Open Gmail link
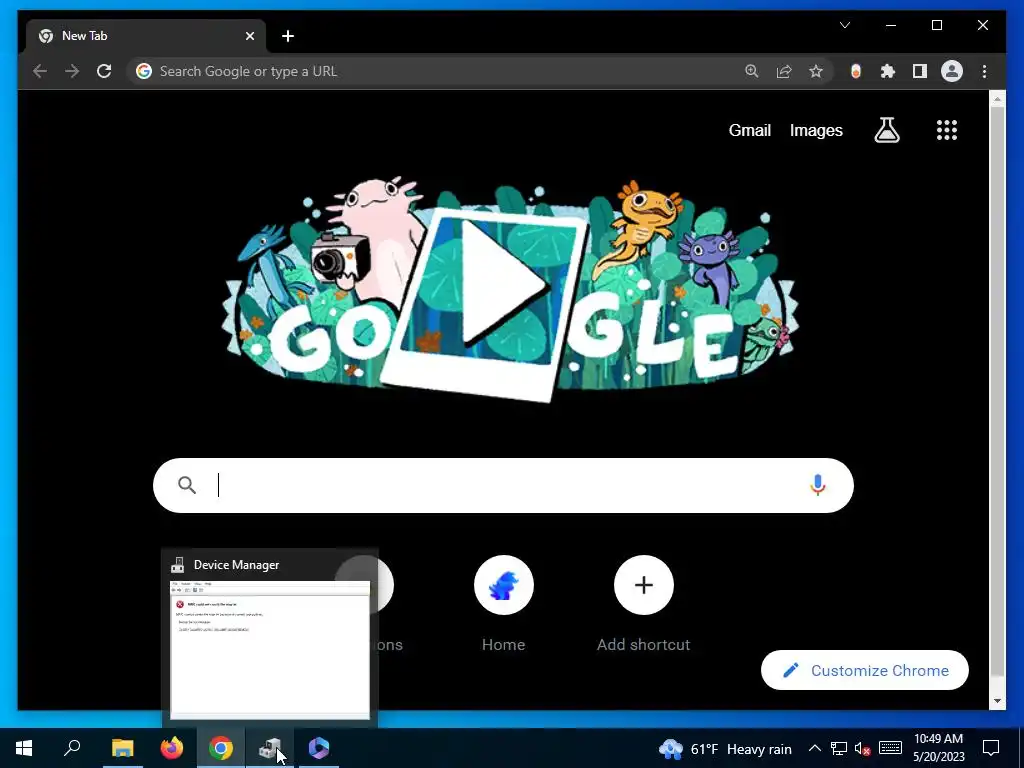Screen dimensions: 1024x768 750,131
